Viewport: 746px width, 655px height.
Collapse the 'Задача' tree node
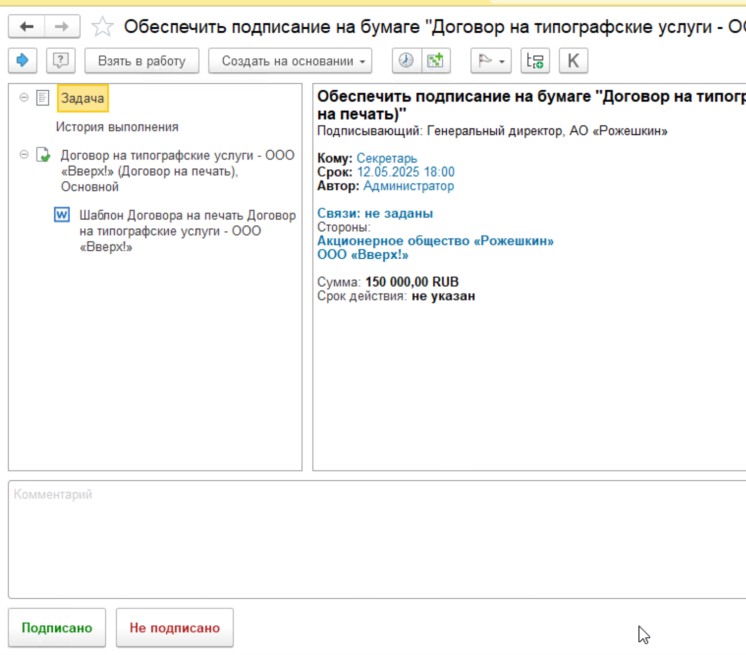click(x=23, y=97)
